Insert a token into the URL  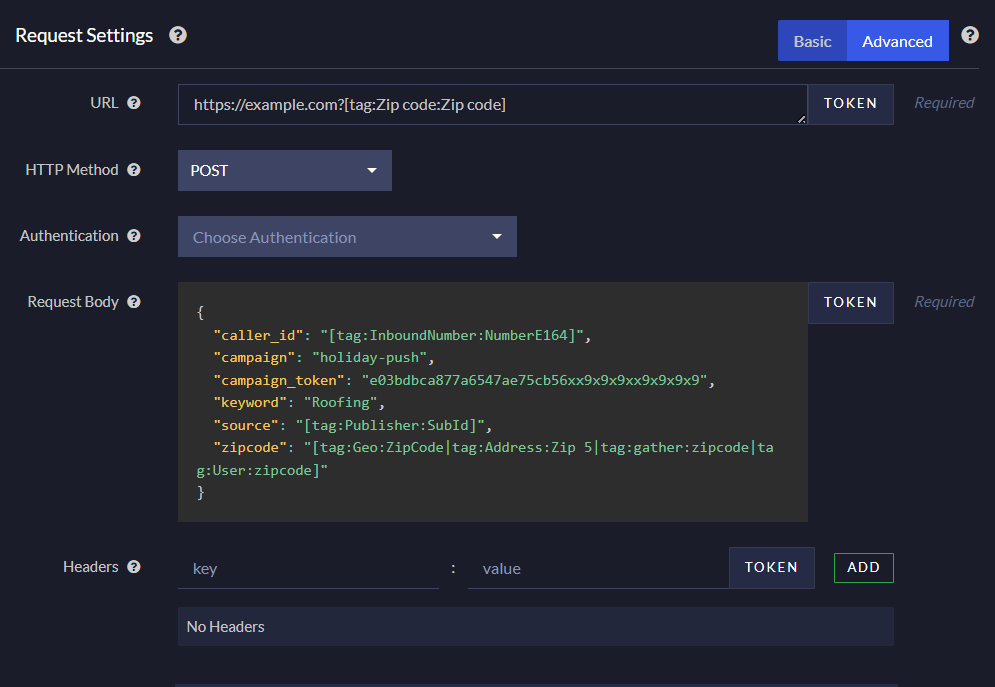pos(850,104)
